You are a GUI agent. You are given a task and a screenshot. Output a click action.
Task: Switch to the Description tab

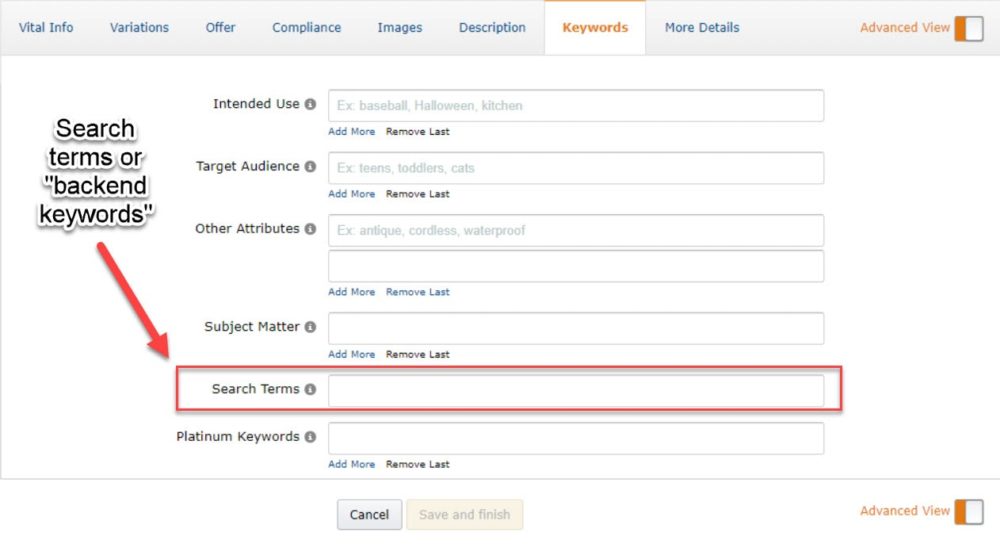pos(492,27)
